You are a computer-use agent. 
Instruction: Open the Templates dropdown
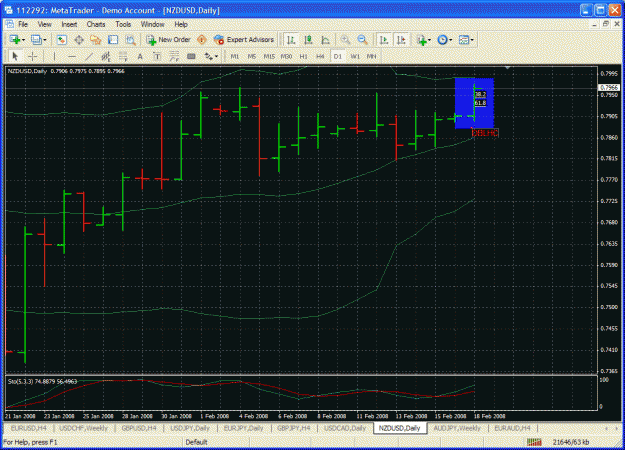[472, 40]
